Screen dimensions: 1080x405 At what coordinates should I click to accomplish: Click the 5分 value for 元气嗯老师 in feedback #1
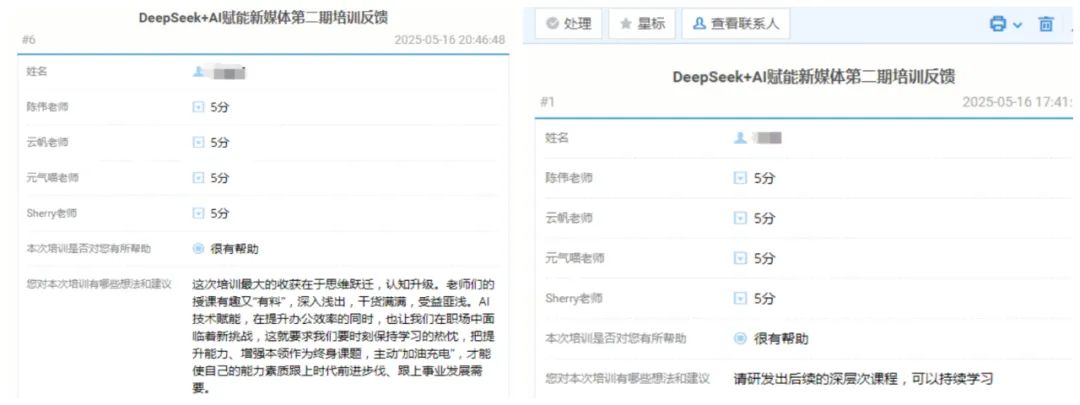[x=764, y=258]
